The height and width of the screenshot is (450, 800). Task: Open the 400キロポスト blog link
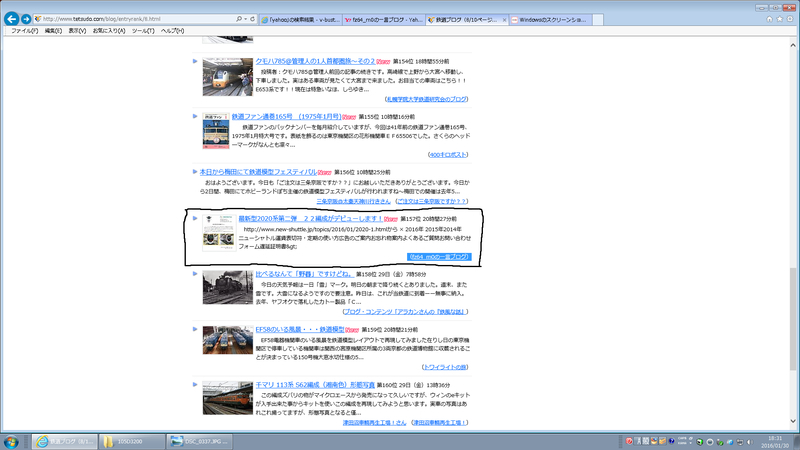click(447, 155)
